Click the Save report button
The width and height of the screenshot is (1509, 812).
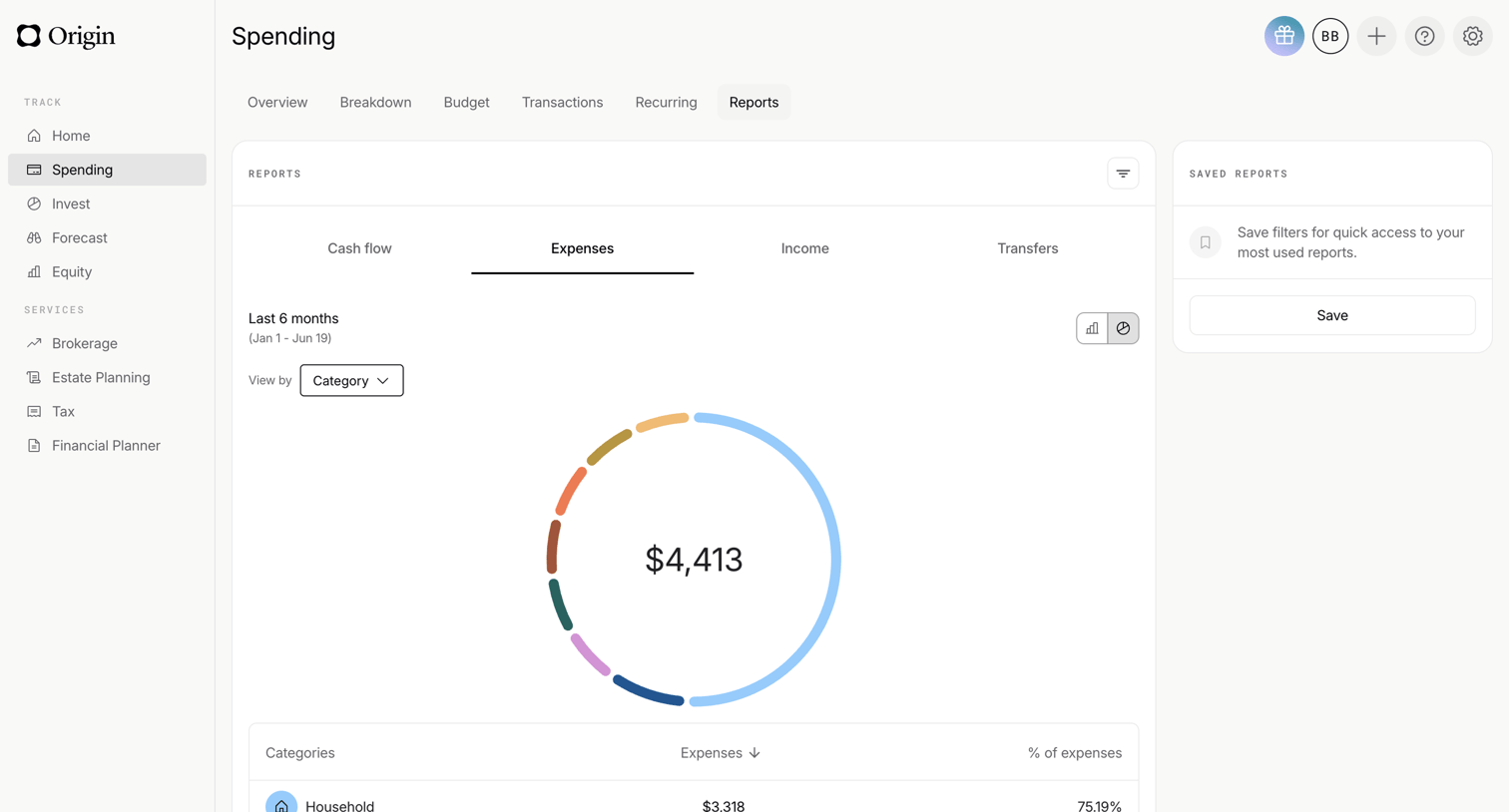tap(1331, 315)
